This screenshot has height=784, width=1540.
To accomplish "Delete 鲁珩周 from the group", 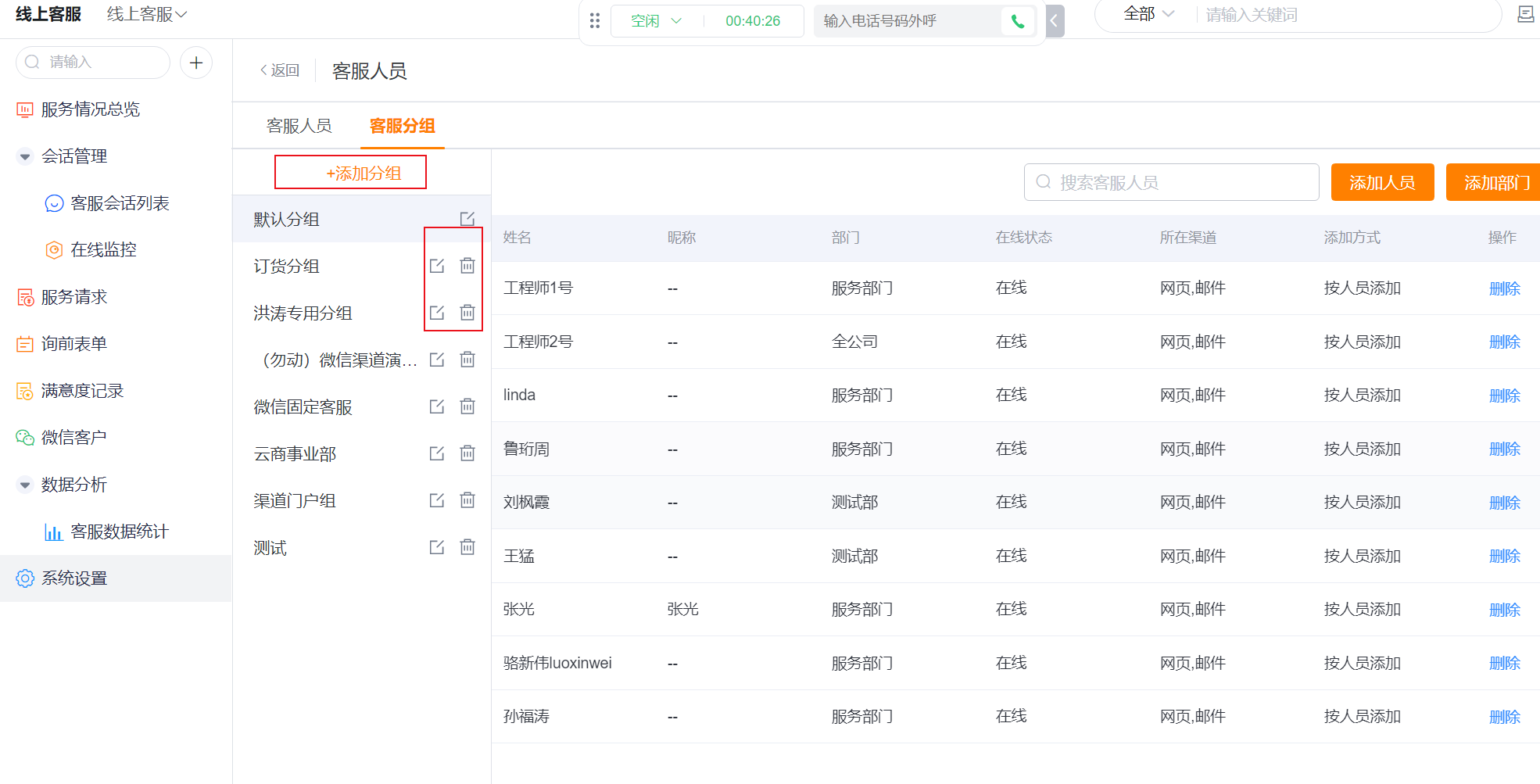I will (1505, 449).
